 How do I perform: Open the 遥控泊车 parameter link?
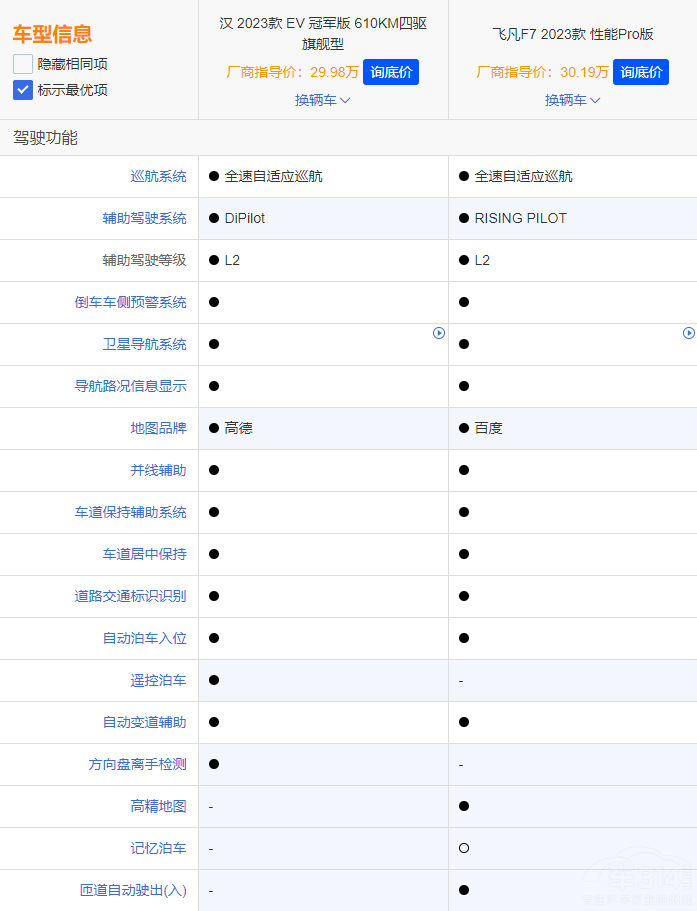tap(158, 680)
